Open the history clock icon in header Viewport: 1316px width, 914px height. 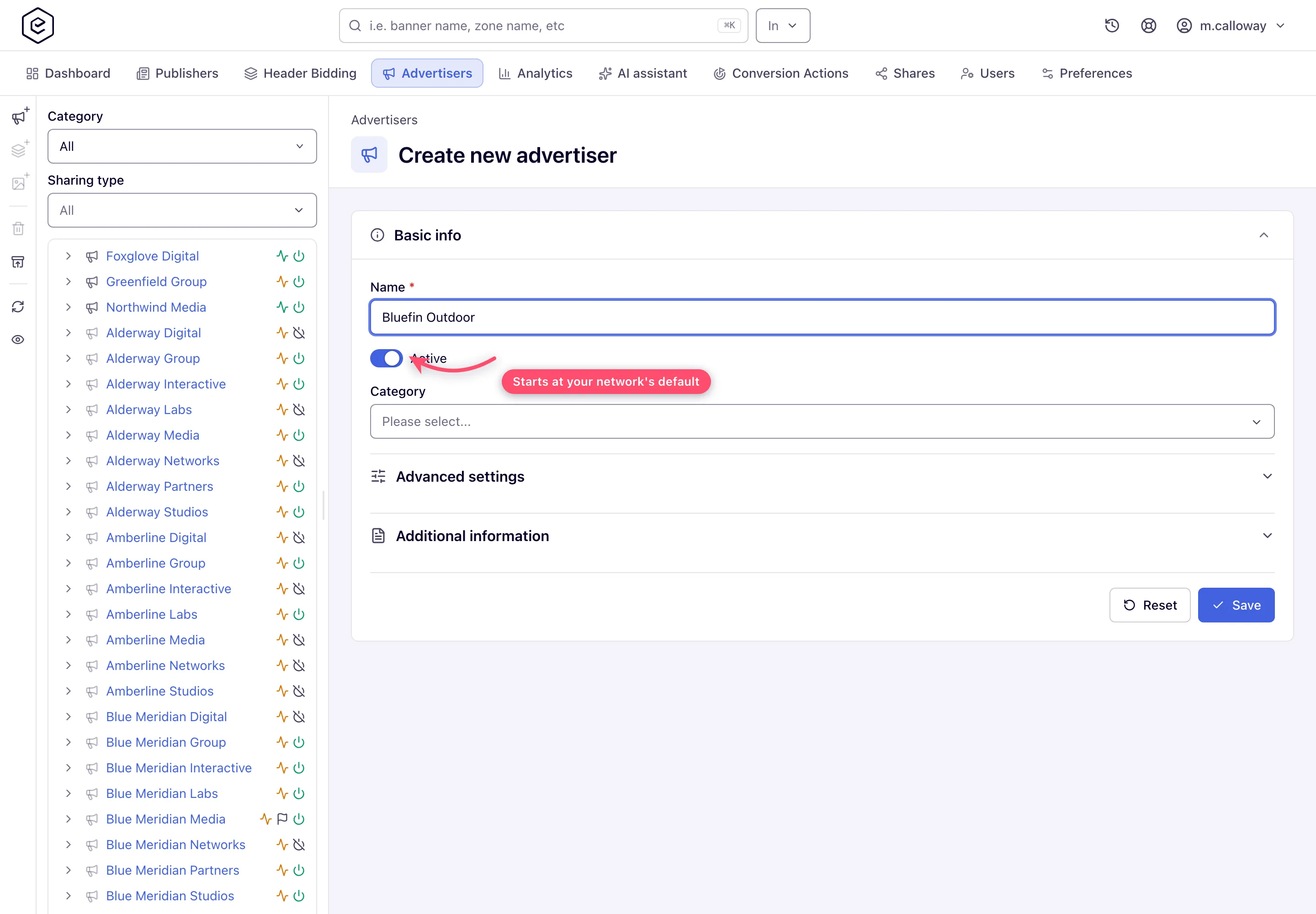pyautogui.click(x=1112, y=26)
